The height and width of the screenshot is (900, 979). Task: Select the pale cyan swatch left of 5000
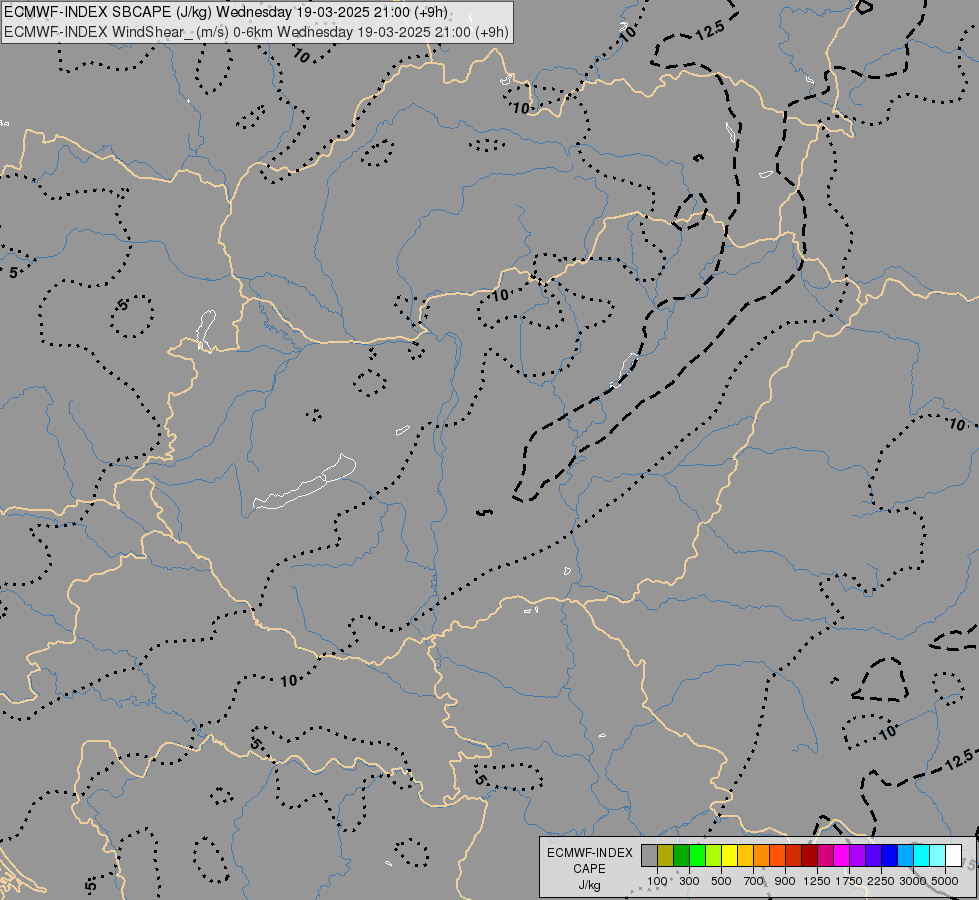coord(938,855)
